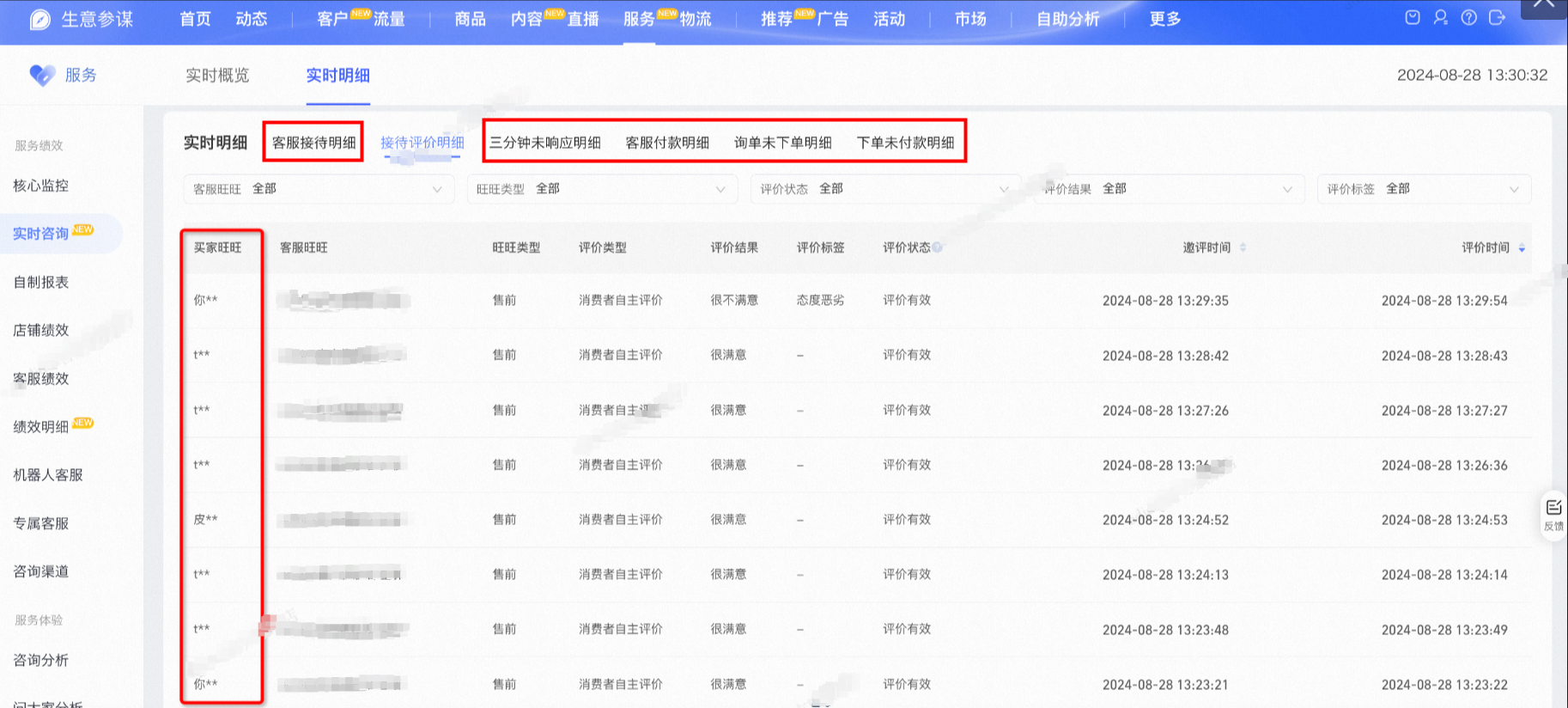Click the 2024-08-28 13:24:13 invite time
The height and width of the screenshot is (708, 1568).
(1165, 575)
